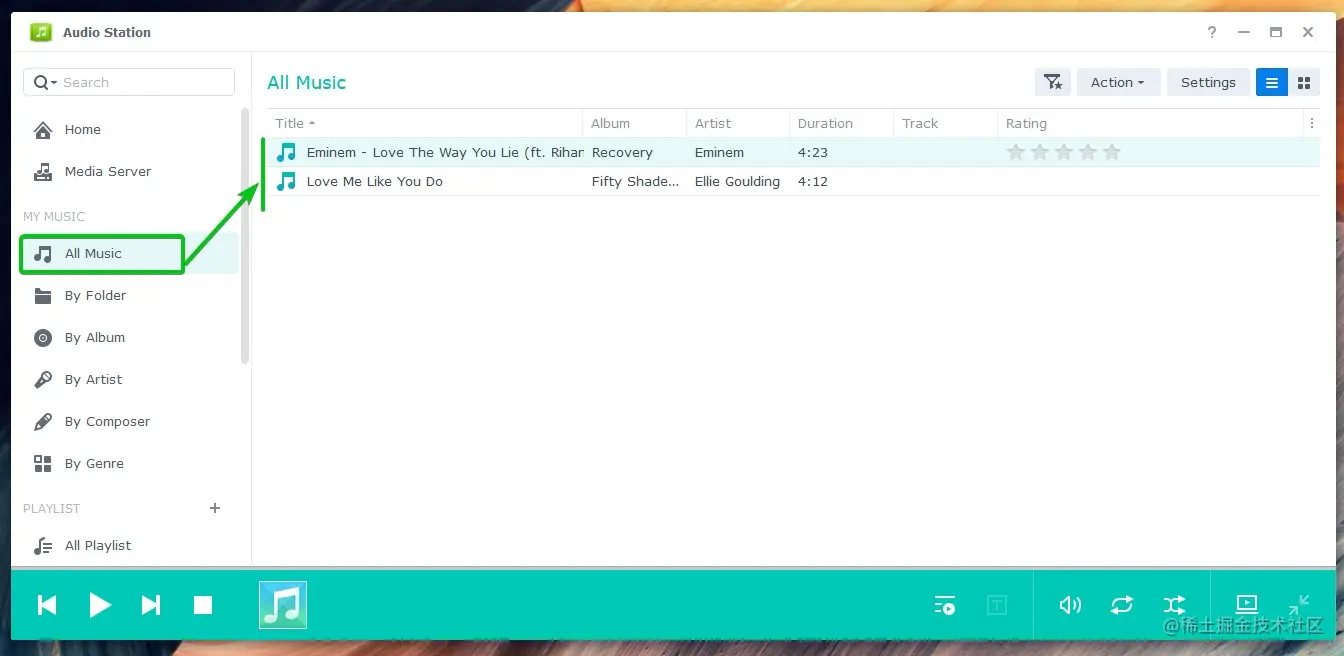The height and width of the screenshot is (656, 1344).
Task: Show lyrics with the T icon
Action: [996, 605]
